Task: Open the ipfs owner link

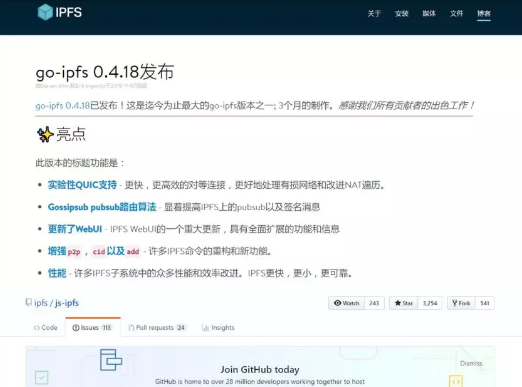Action: 41,303
